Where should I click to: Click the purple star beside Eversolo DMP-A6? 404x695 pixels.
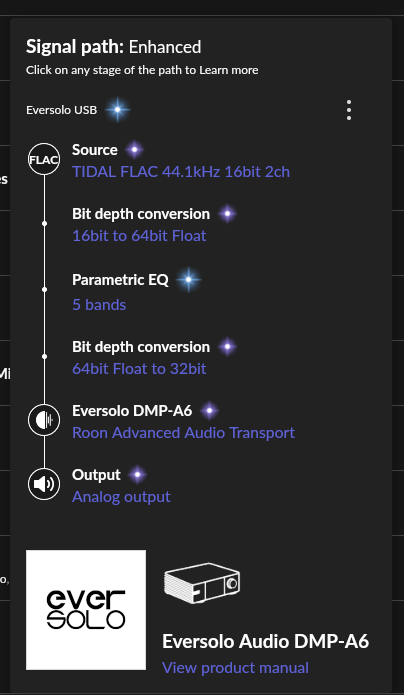pyautogui.click(x=209, y=411)
